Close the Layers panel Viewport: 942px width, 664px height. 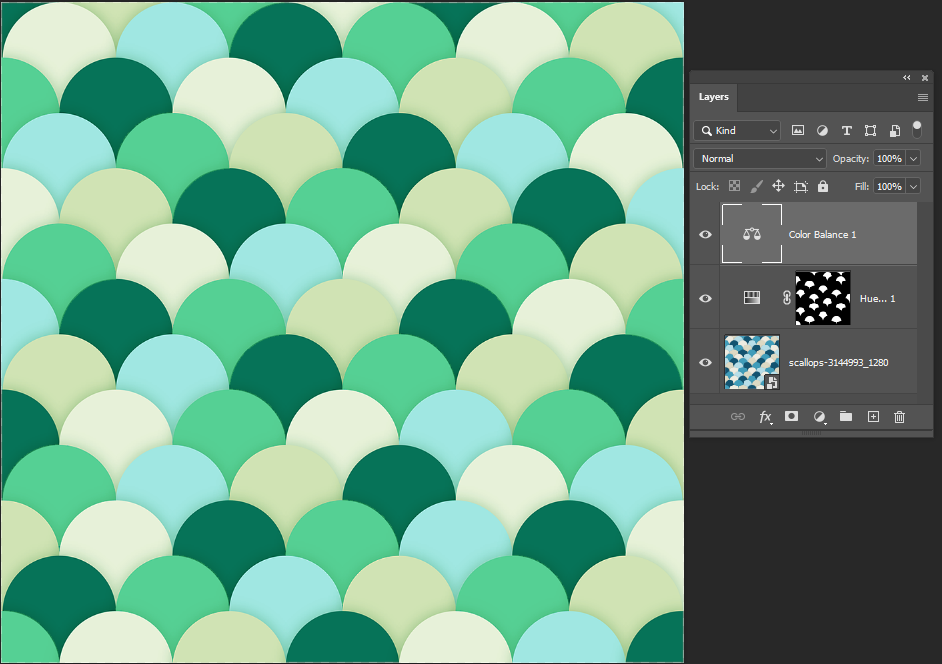(925, 78)
